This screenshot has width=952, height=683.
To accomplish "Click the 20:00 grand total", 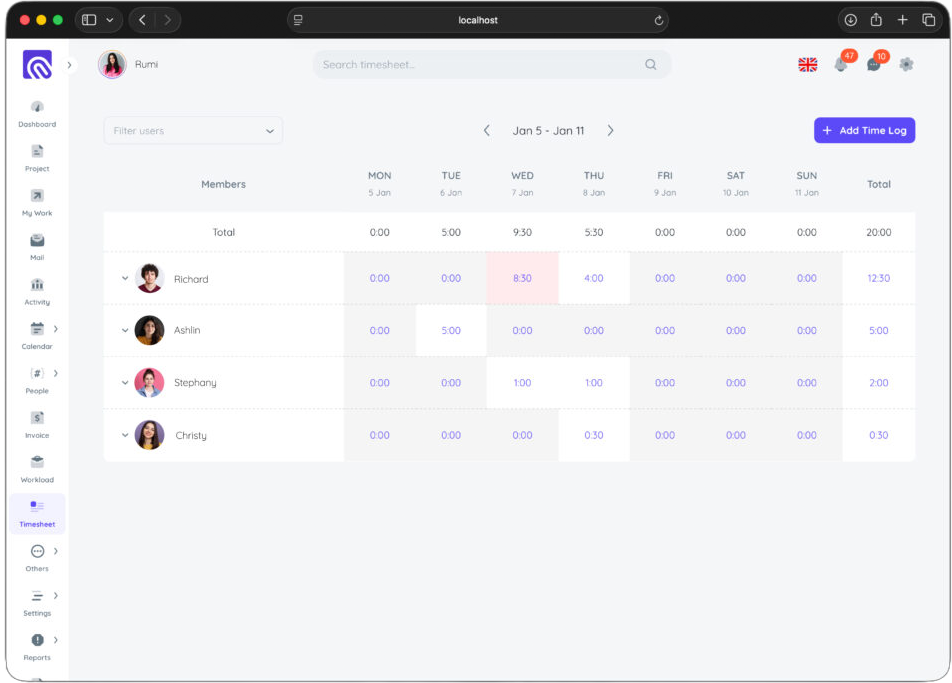I will pyautogui.click(x=879, y=232).
